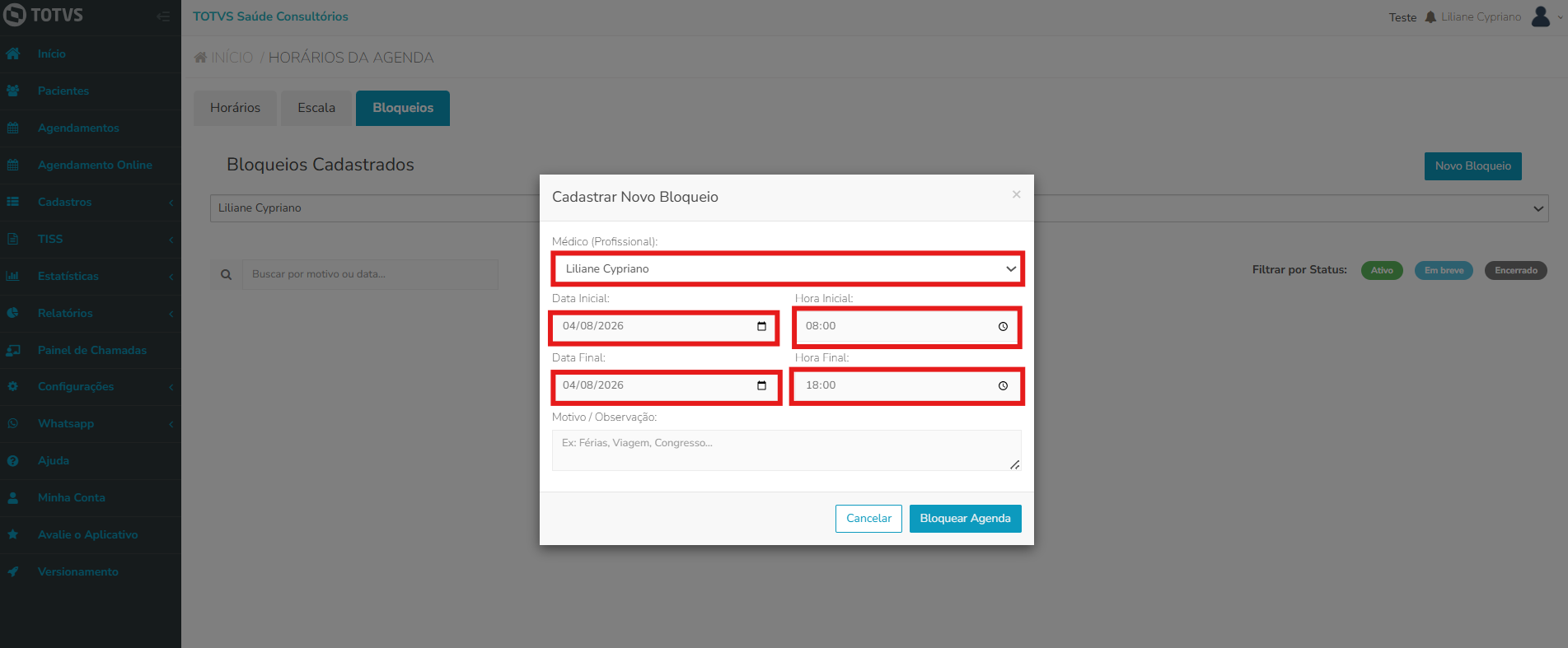Click the search magnifier icon

[226, 274]
